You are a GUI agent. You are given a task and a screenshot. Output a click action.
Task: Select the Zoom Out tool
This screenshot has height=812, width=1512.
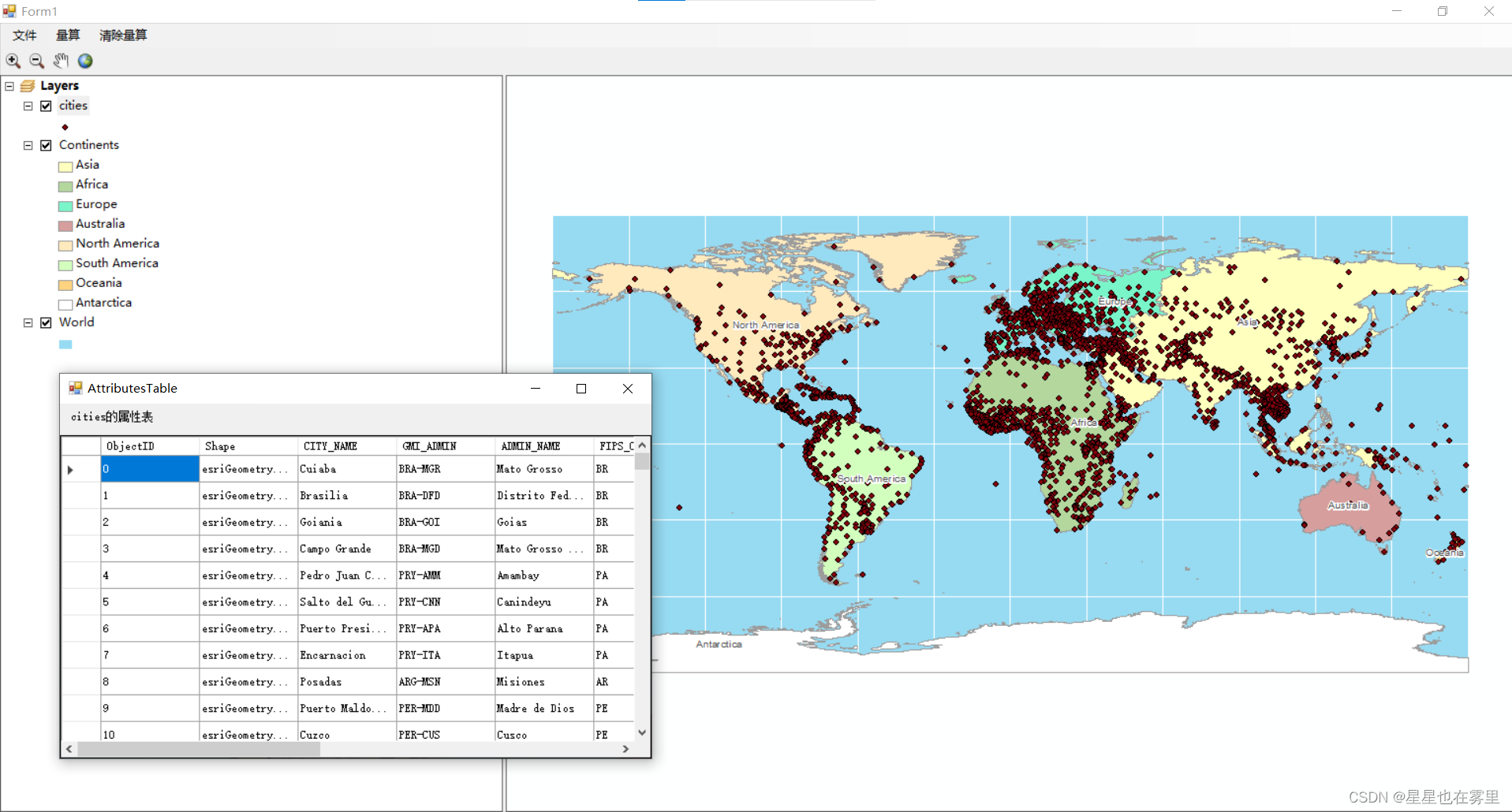point(36,61)
